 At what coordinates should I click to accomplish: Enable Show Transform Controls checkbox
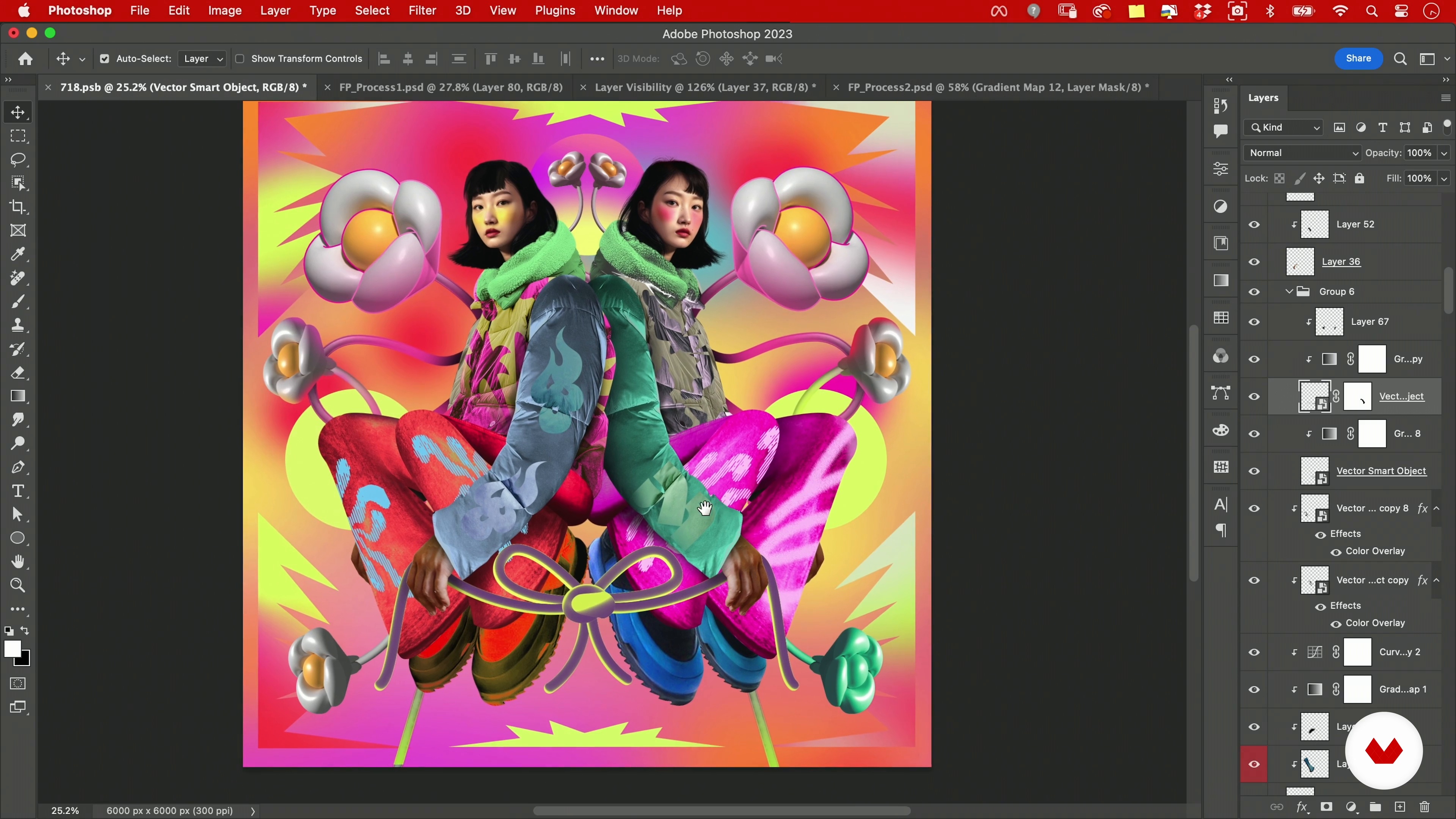240,59
